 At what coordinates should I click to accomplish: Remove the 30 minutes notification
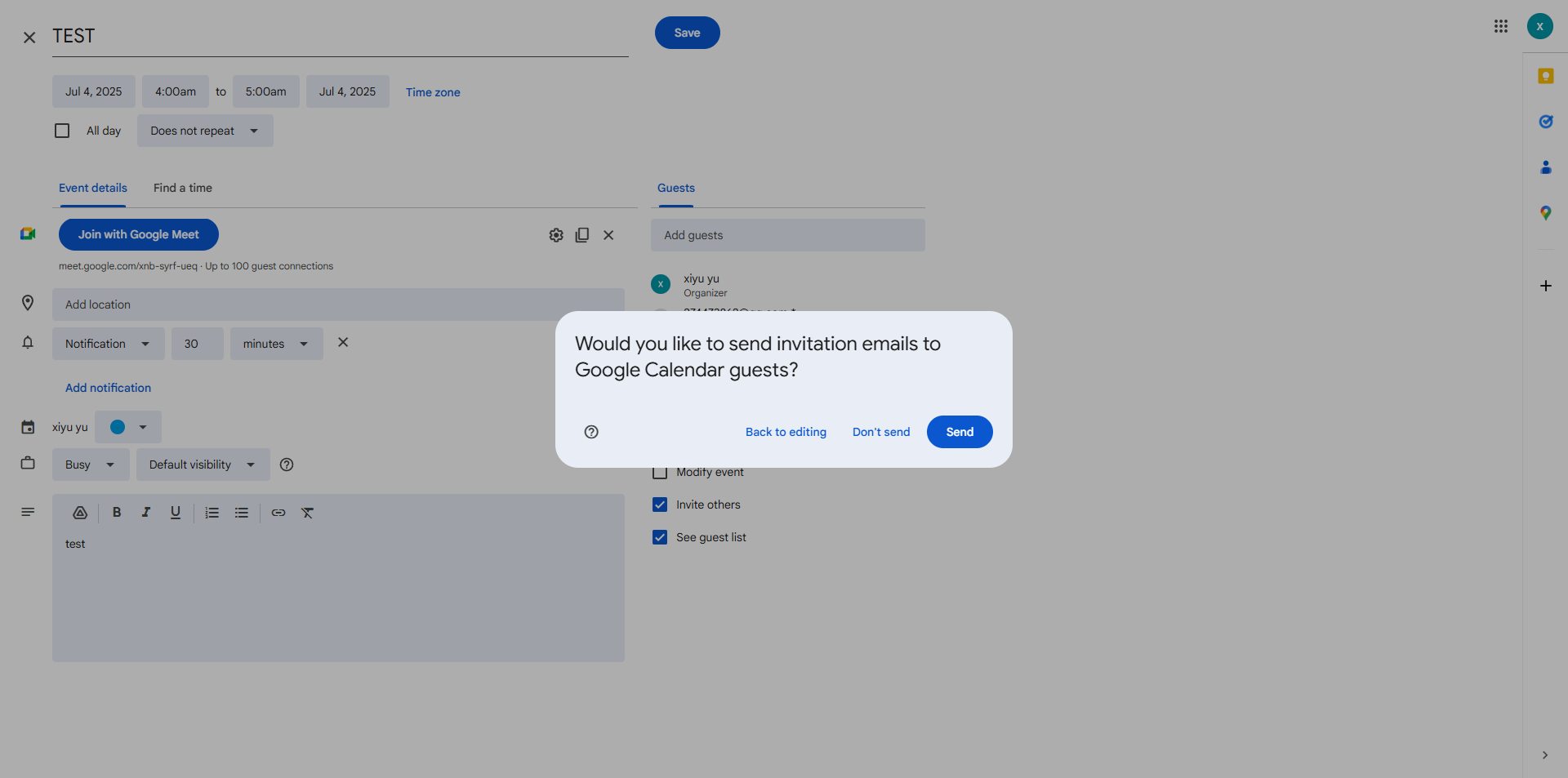pos(343,342)
